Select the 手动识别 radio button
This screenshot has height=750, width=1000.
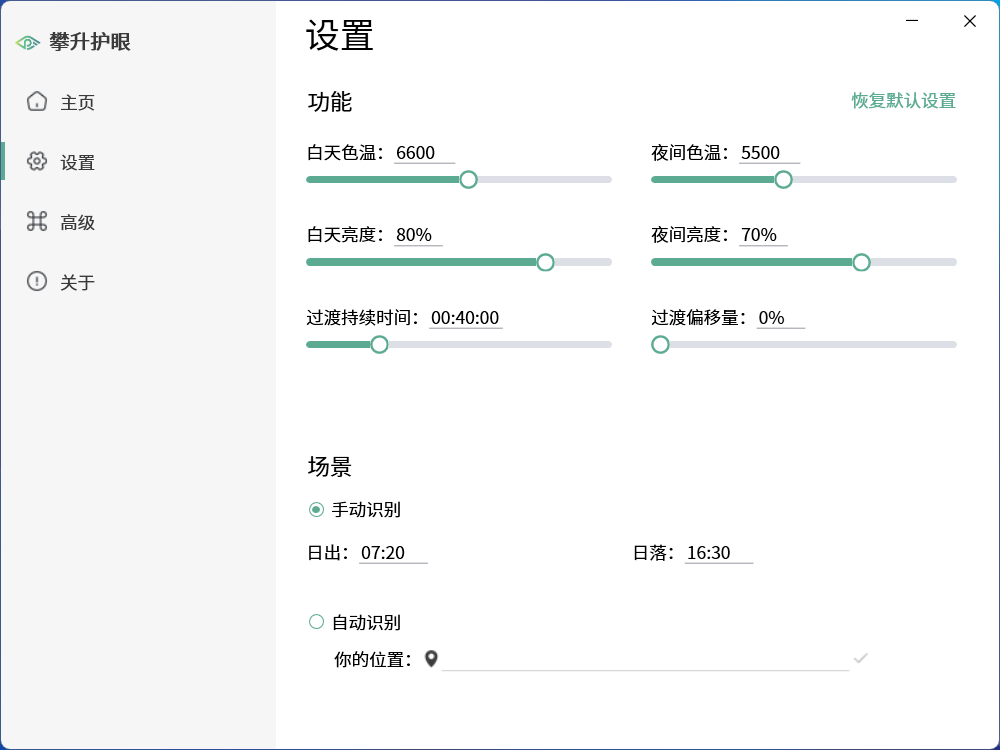(x=317, y=510)
